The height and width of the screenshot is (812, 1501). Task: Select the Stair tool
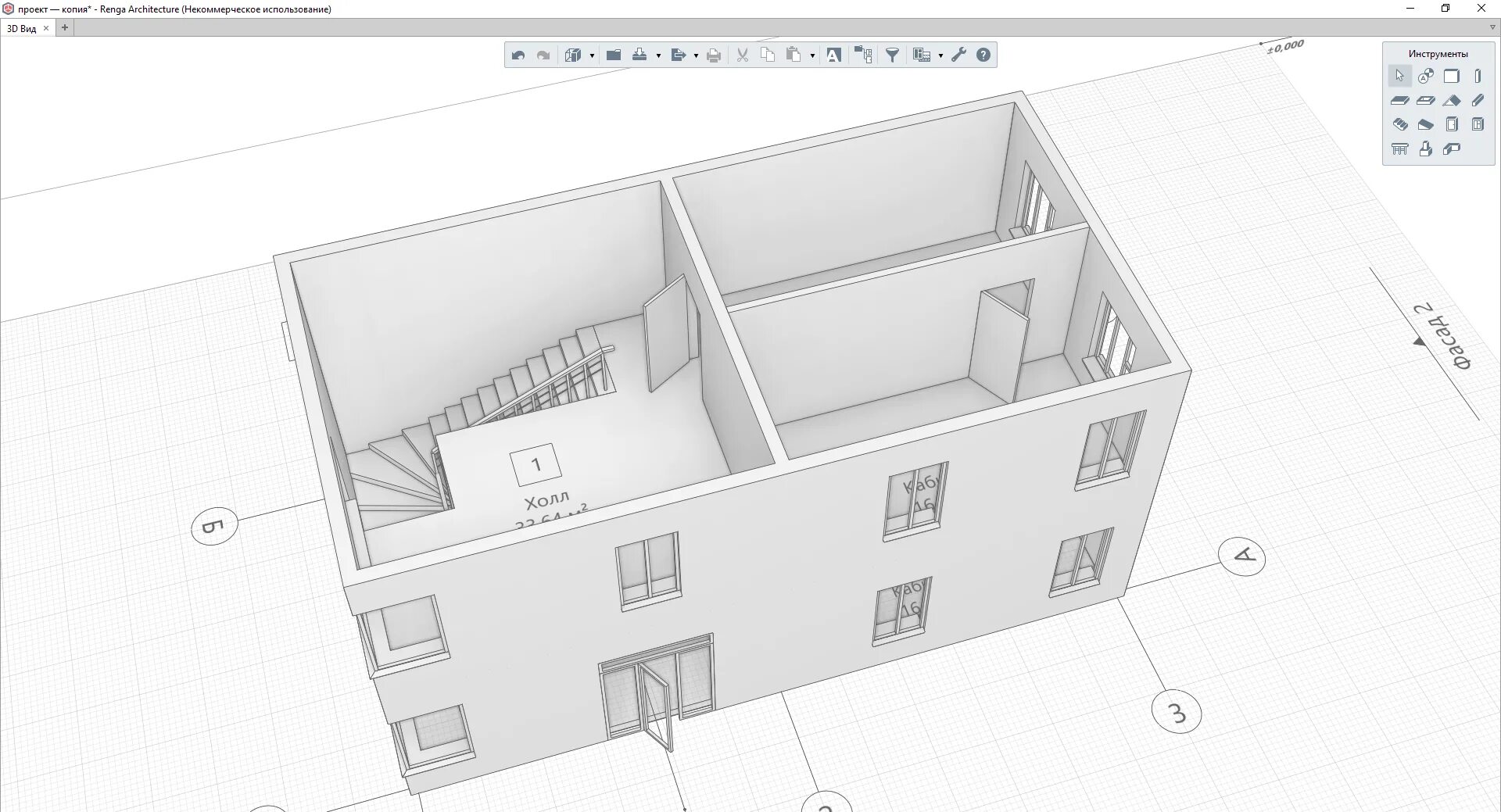point(1399,124)
